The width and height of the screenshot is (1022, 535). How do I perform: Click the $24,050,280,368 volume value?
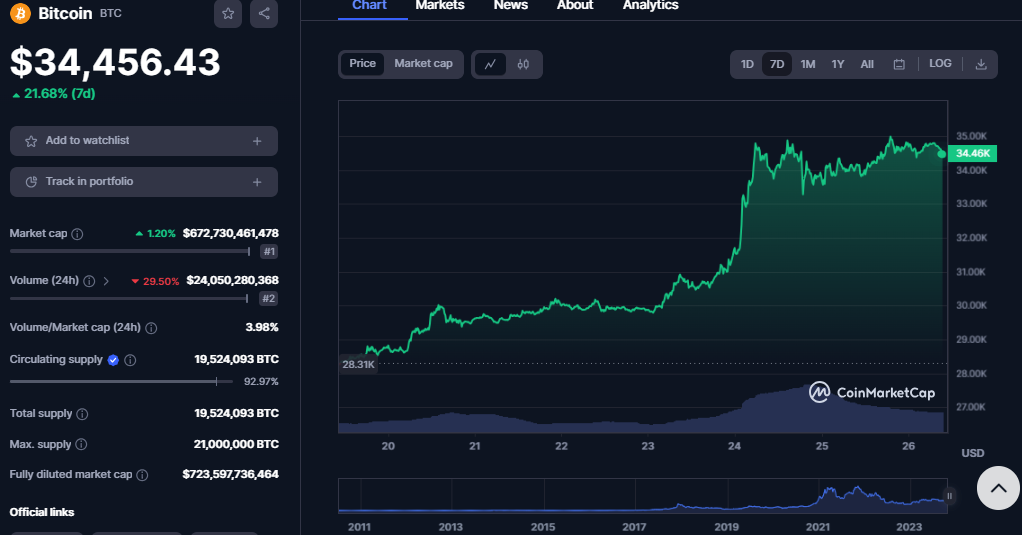click(233, 280)
